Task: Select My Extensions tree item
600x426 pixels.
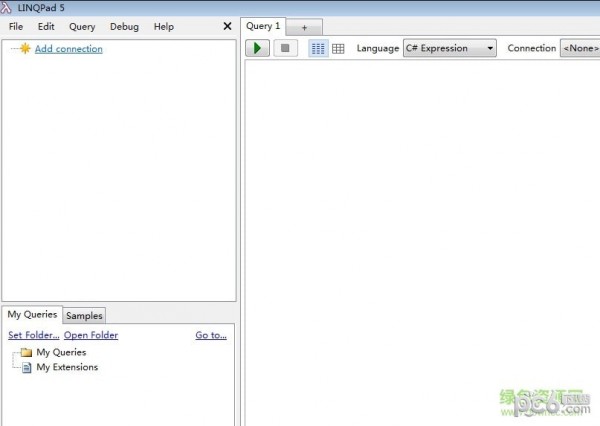Action: pyautogui.click(x=67, y=367)
